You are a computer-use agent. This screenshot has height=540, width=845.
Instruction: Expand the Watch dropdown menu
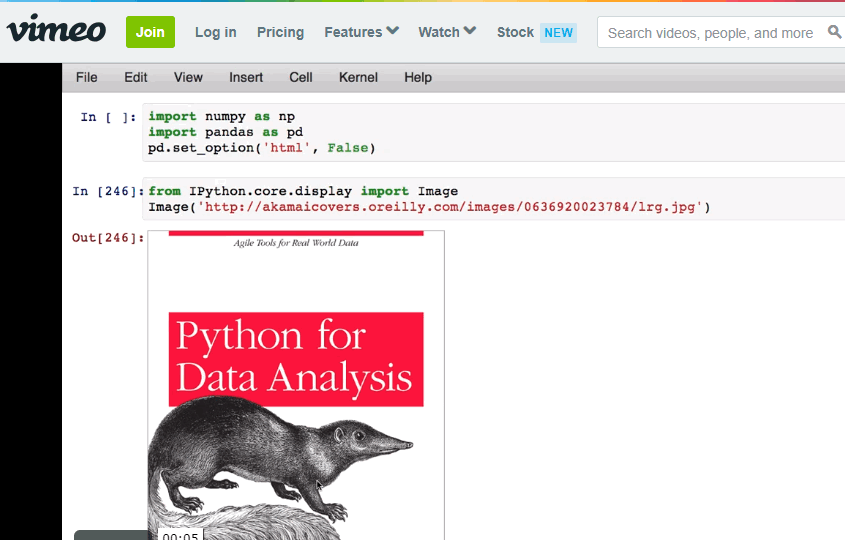447,32
